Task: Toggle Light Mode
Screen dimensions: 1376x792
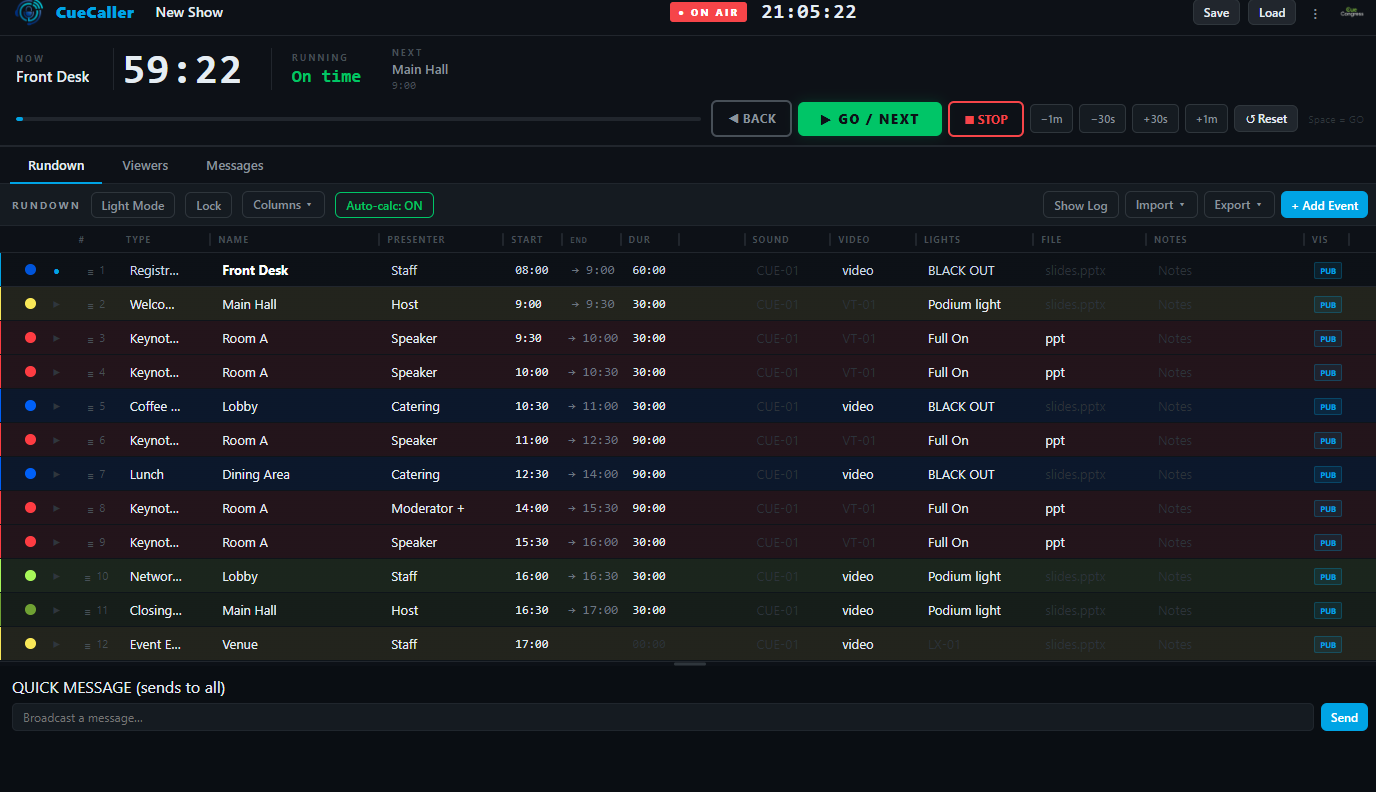Action: (x=133, y=205)
